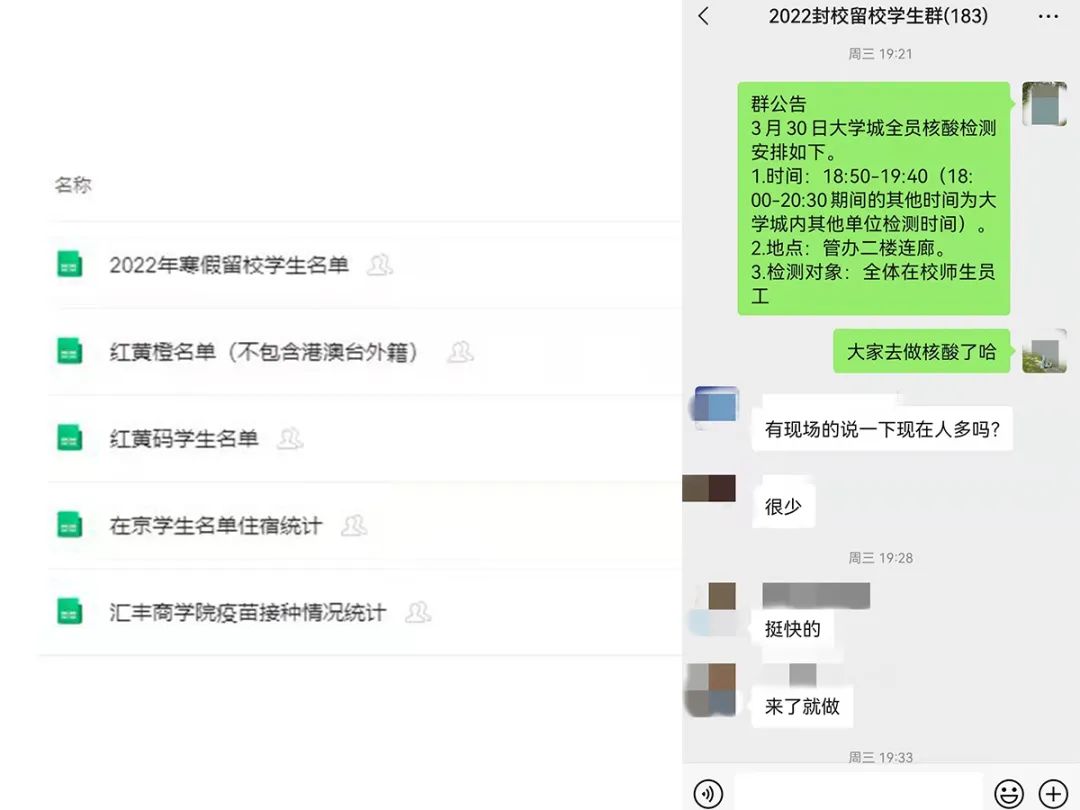Tap avatar beside the 来了就做 message
Viewport: 1080px width, 810px height.
(x=712, y=689)
